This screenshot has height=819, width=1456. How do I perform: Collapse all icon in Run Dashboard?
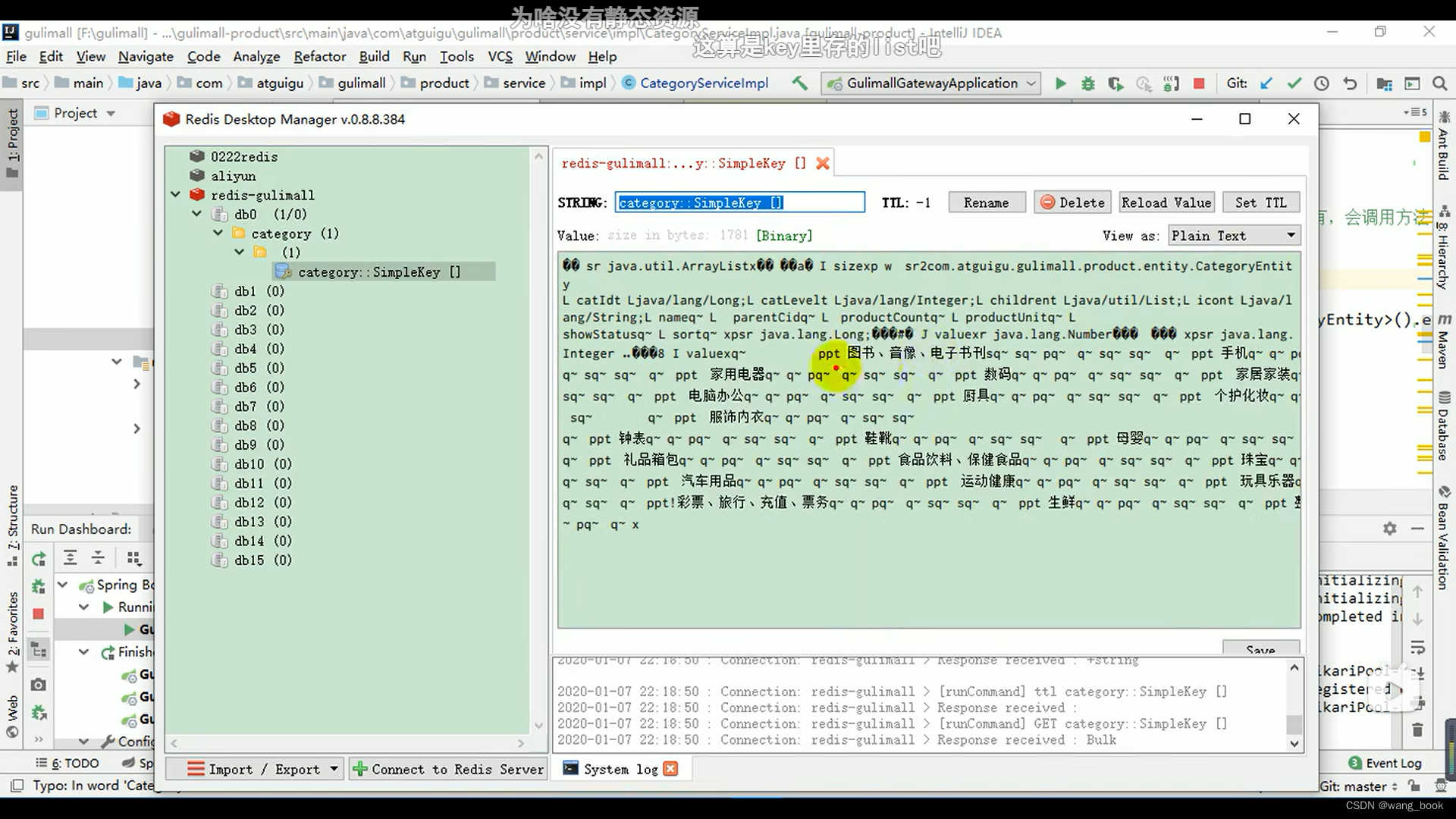point(98,558)
